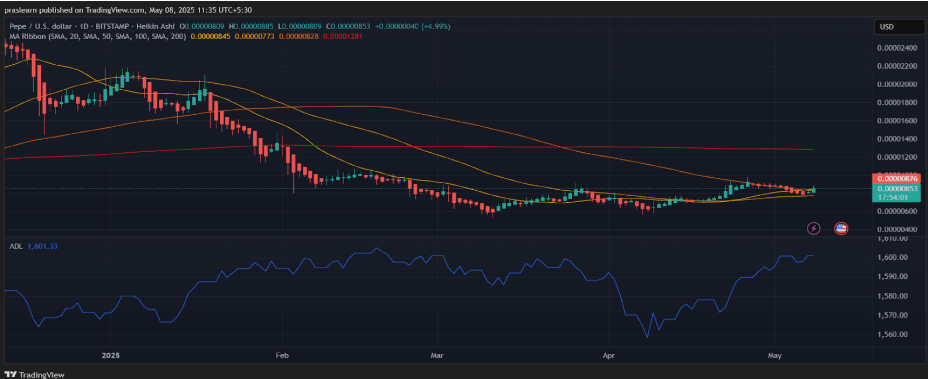This screenshot has height=379, width=928.
Task: Click the US flag economic event icon
Action: (841, 228)
